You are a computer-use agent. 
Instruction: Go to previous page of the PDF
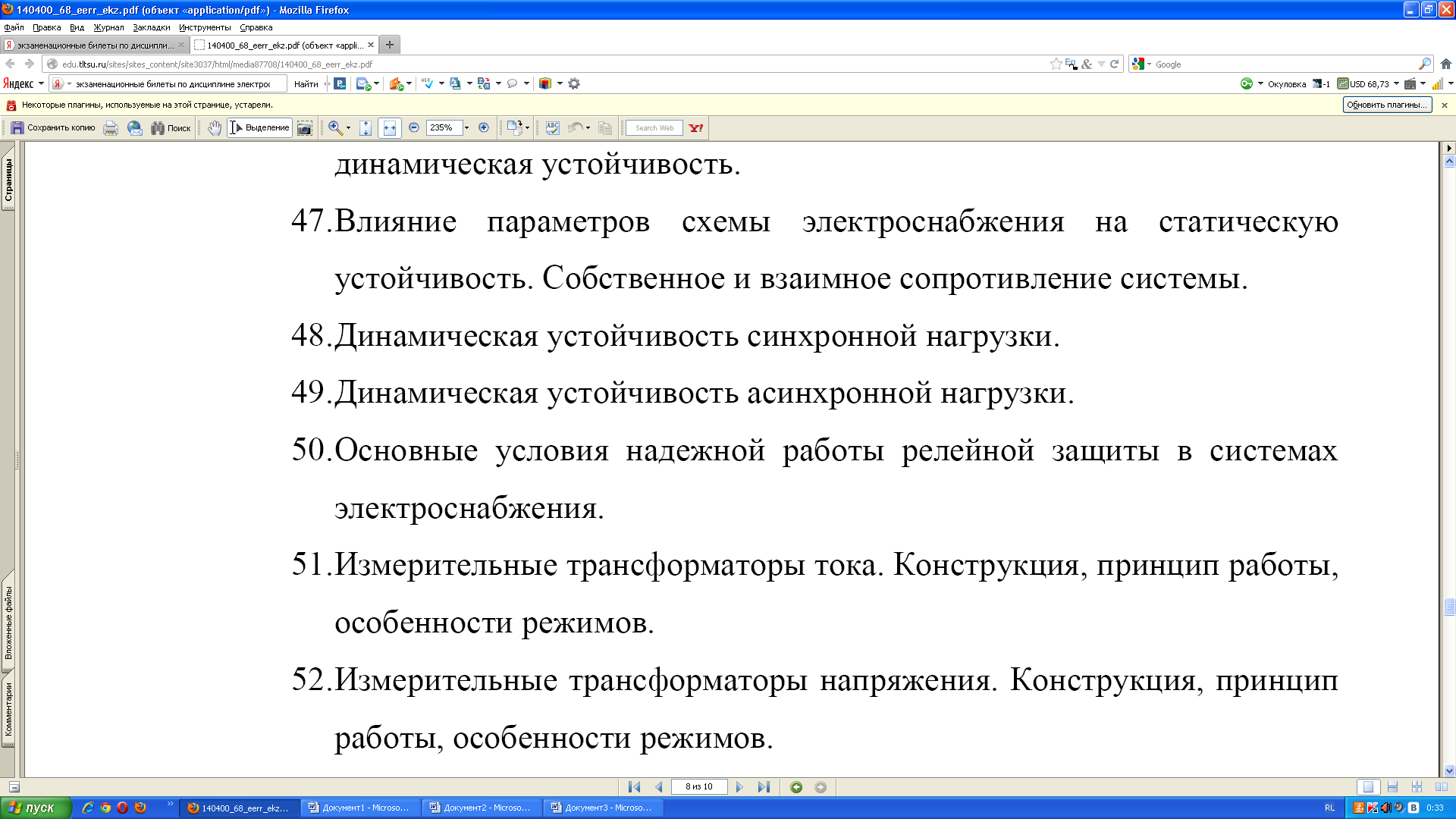coord(659,787)
